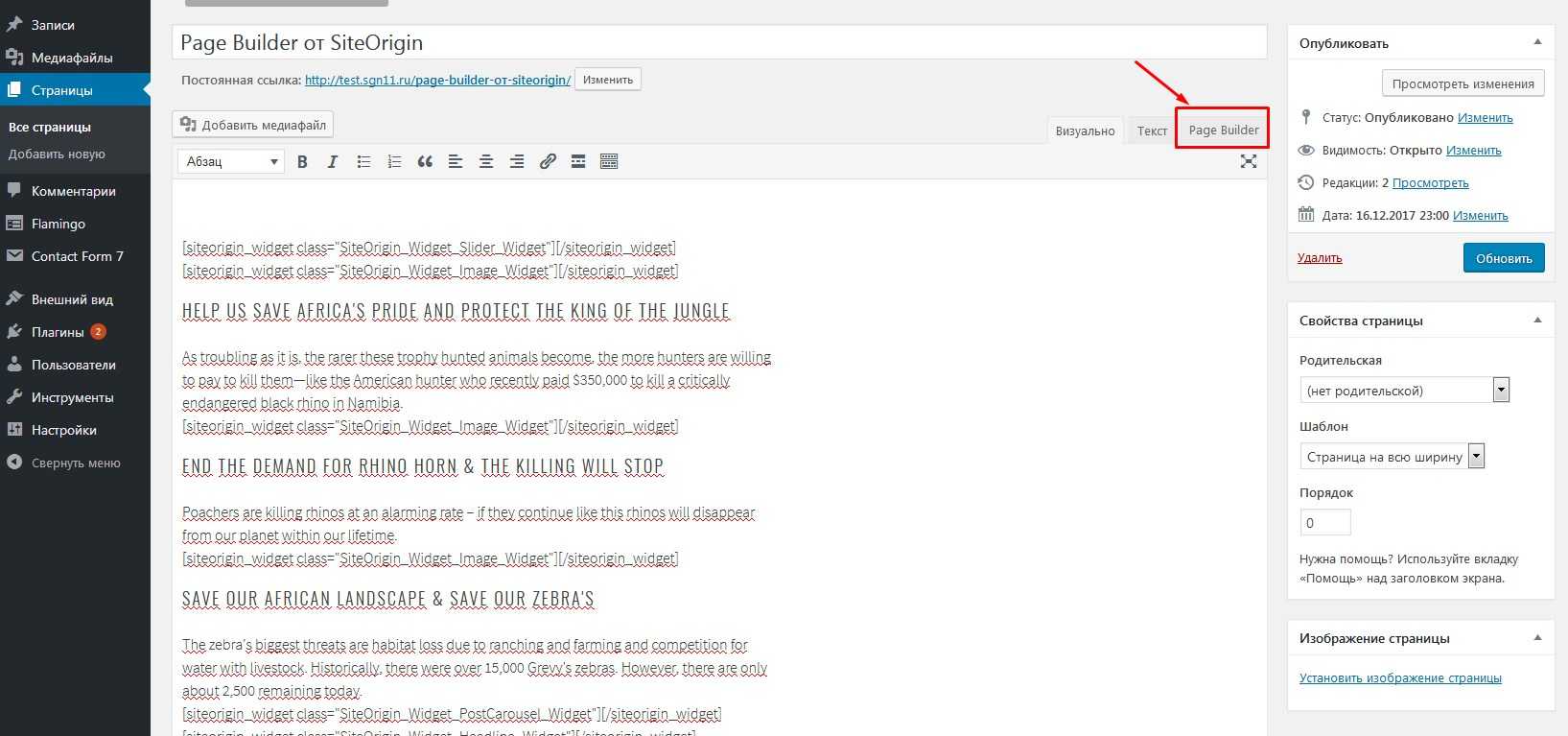Collapse the Опубликовать panel
The width and height of the screenshot is (1568, 736).
[1537, 43]
